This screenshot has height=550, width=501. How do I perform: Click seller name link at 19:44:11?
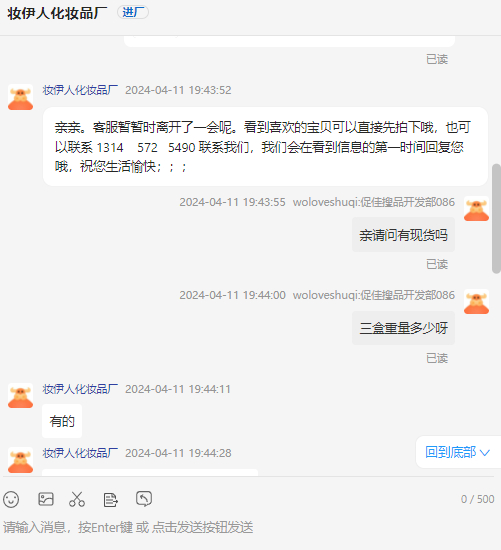[80, 389]
